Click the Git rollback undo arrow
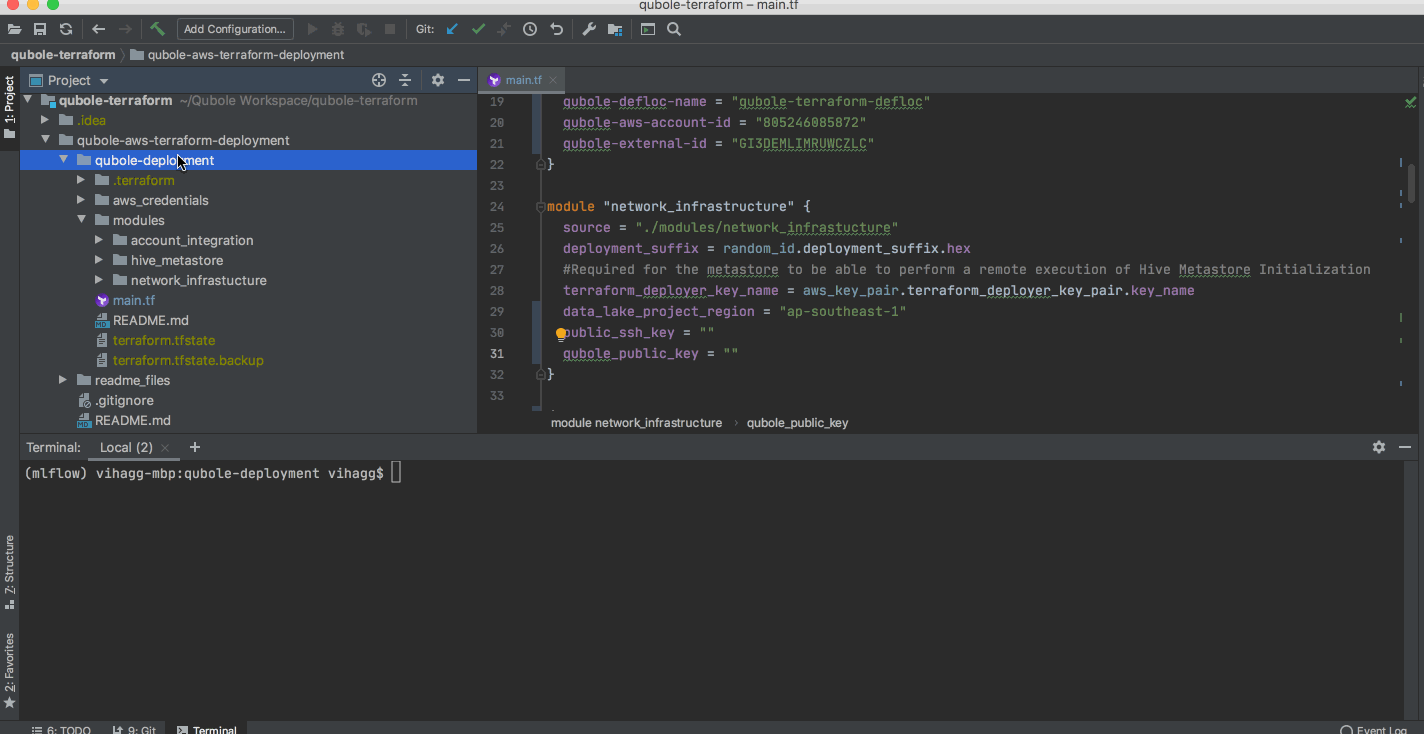 tap(556, 29)
